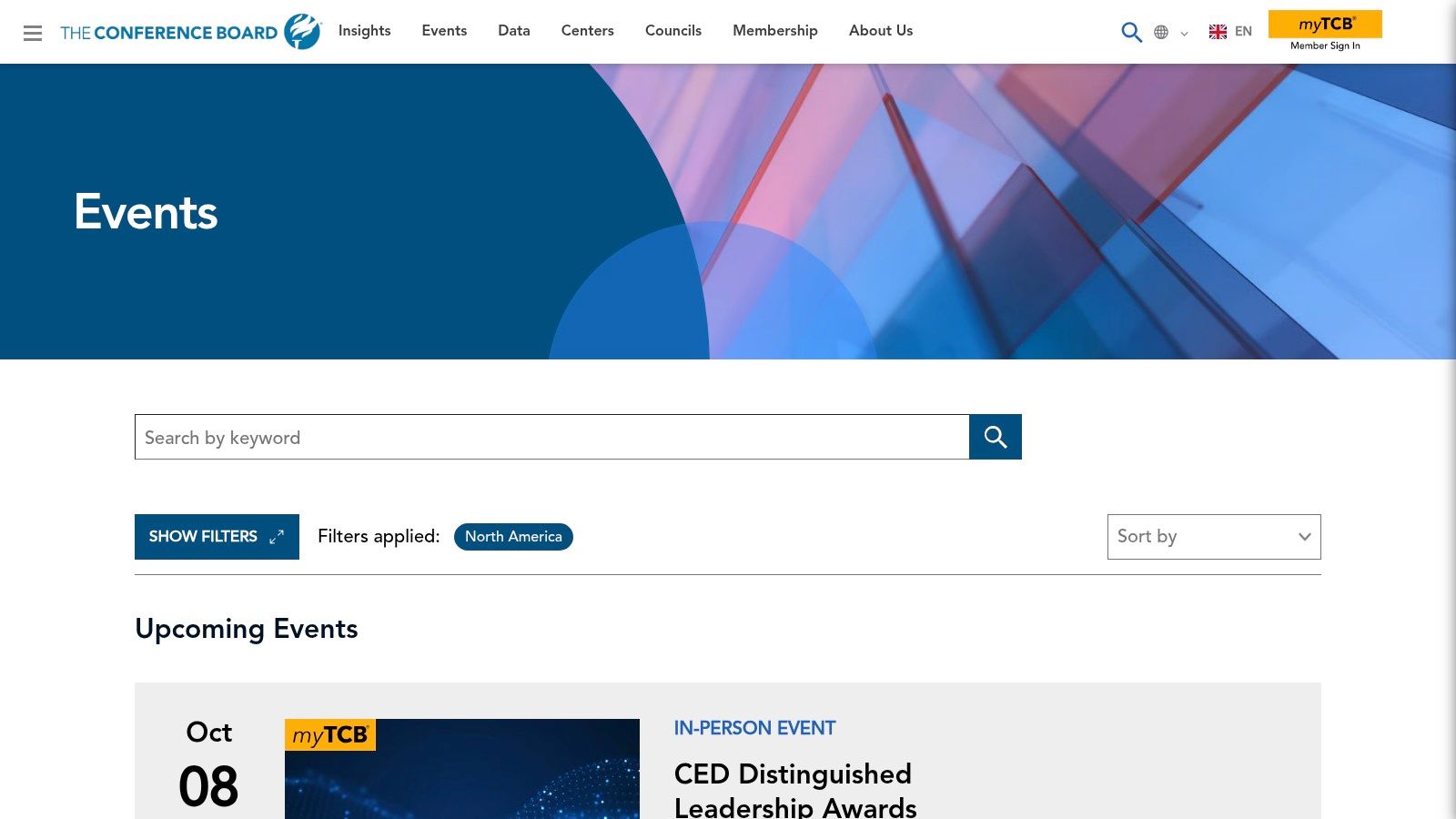Screen dimensions: 1456x819
Task: Click the Search by keyword field
Action: [x=551, y=437]
